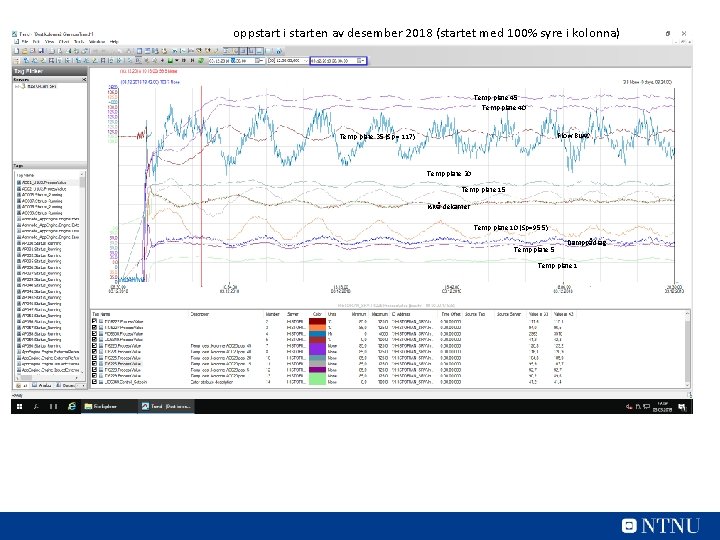
Task: Click the tag table vertical scrollbar
Action: [687, 348]
